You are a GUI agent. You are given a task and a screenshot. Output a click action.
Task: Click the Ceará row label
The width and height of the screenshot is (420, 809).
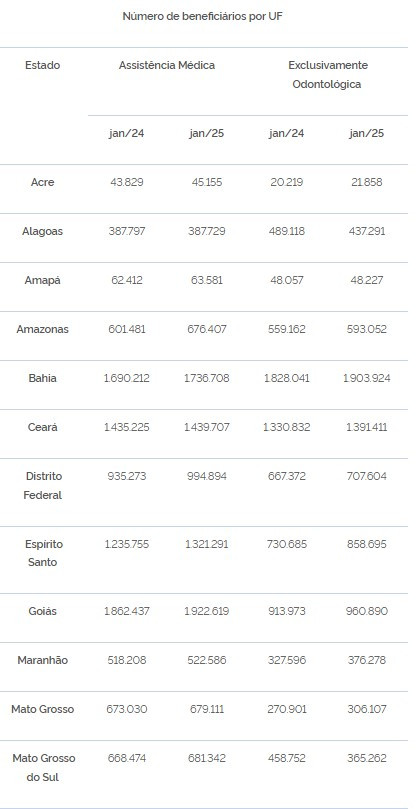point(42,428)
